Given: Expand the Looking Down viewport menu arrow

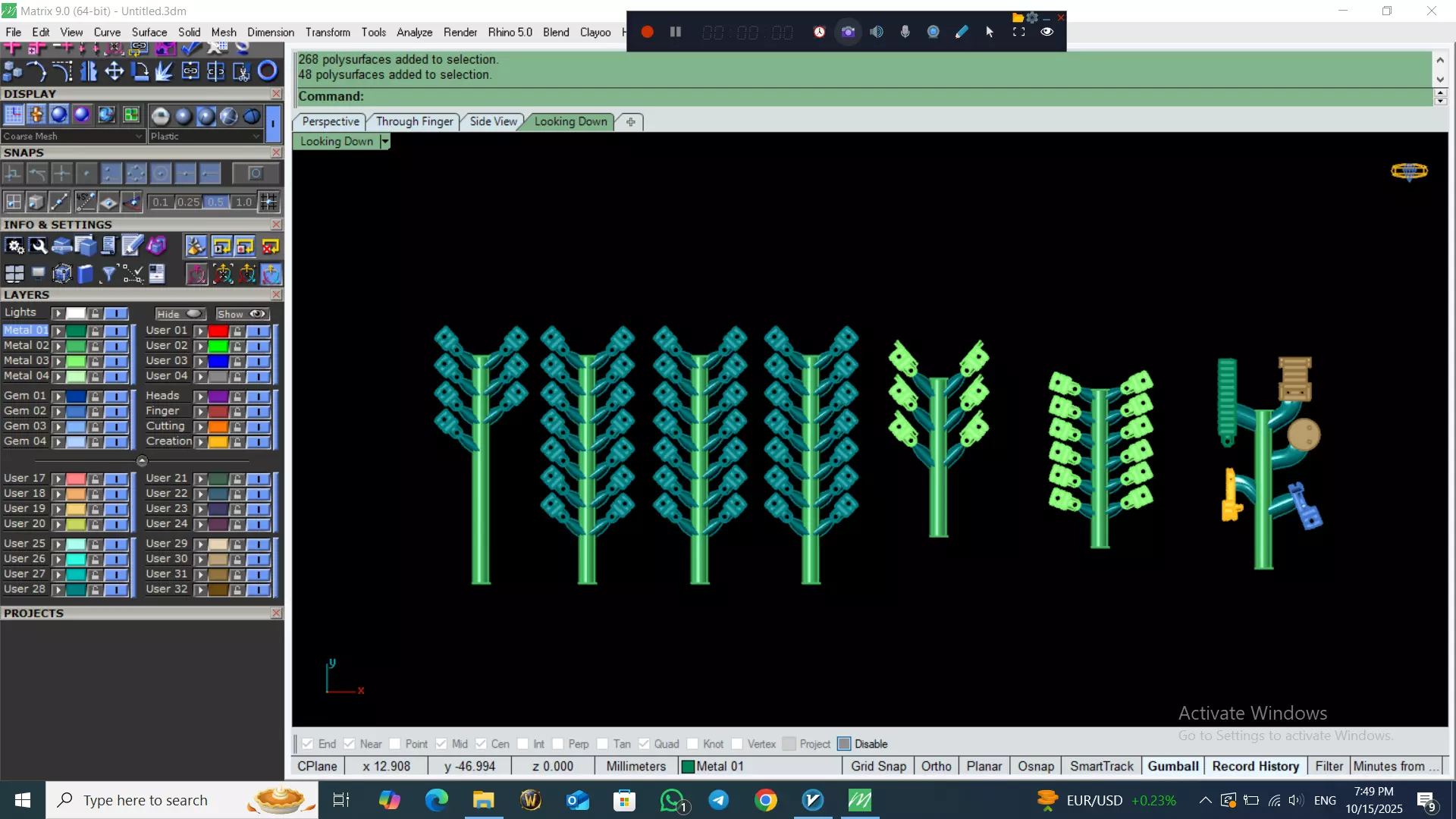Looking at the screenshot, I should tap(385, 142).
